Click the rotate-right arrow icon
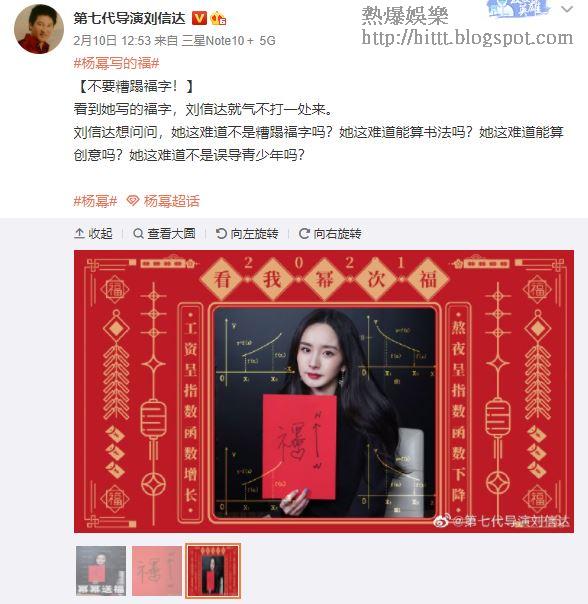This screenshot has height=604, width=588. pyautogui.click(x=304, y=233)
